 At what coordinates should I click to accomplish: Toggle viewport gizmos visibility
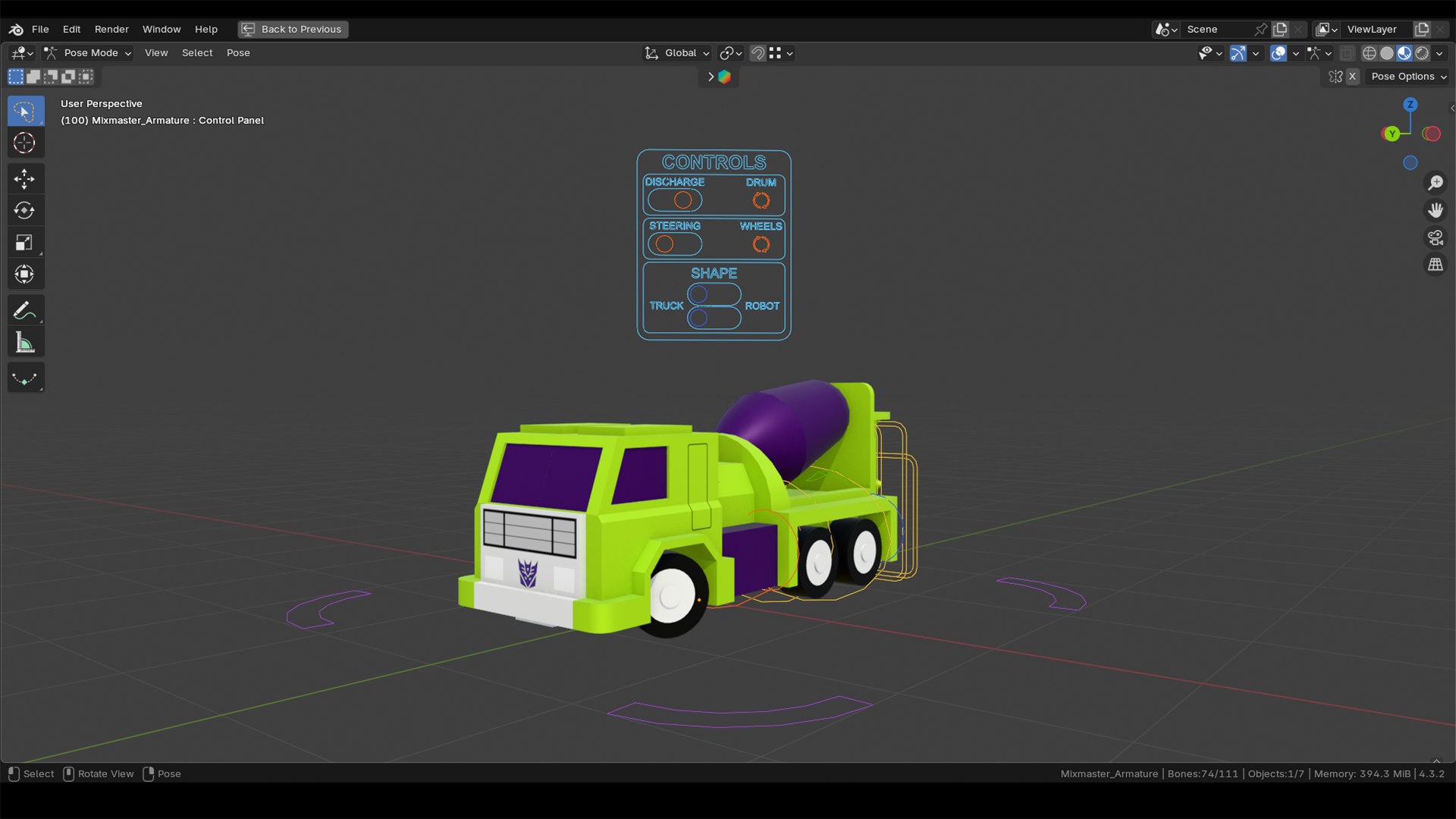pos(1238,53)
